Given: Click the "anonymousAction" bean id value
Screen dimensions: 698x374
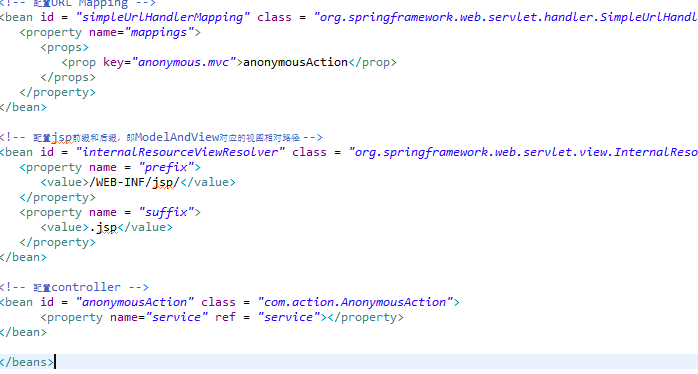Looking at the screenshot, I should click(x=135, y=302).
